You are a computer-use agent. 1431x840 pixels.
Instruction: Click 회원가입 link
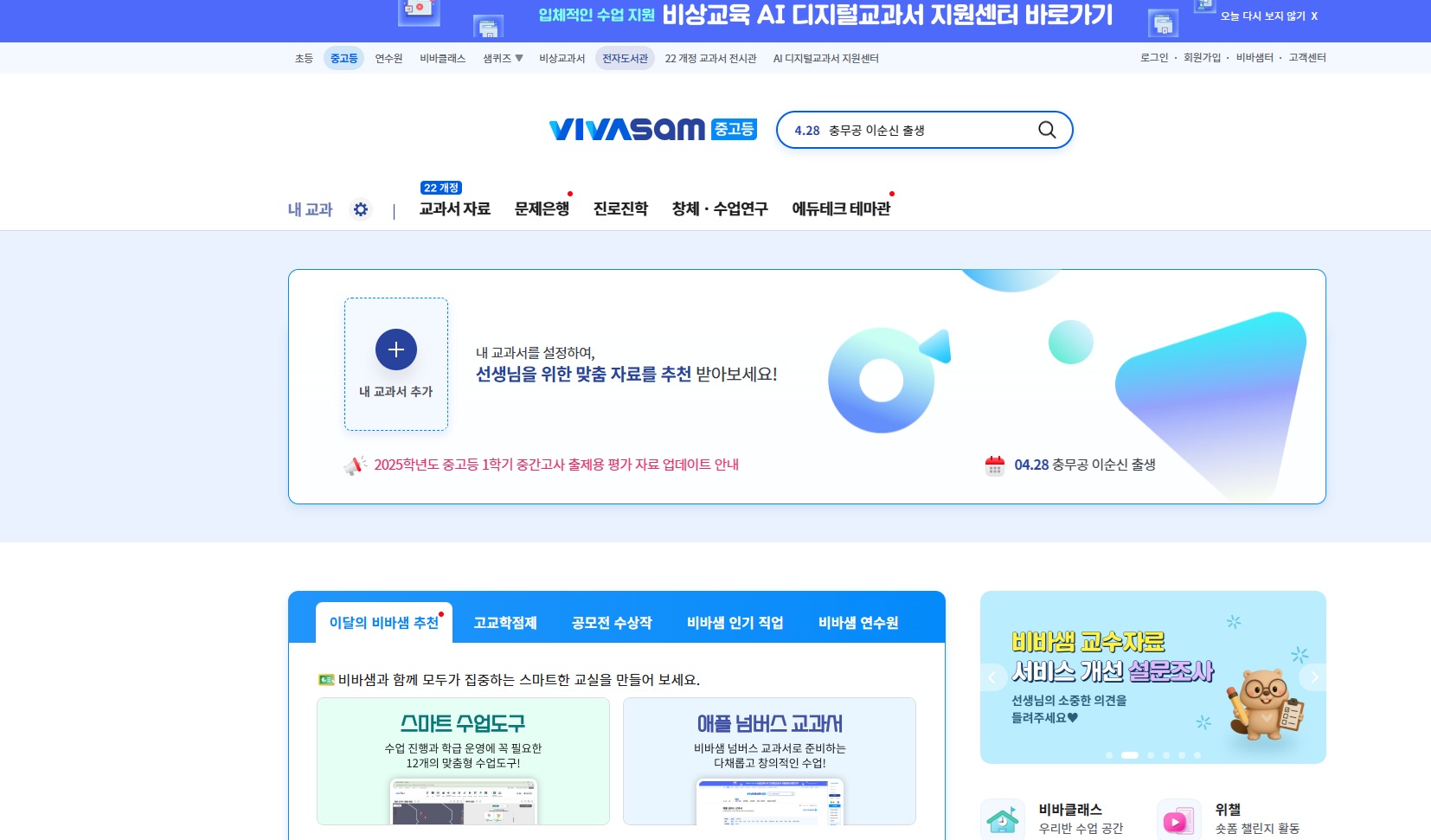click(x=1202, y=57)
